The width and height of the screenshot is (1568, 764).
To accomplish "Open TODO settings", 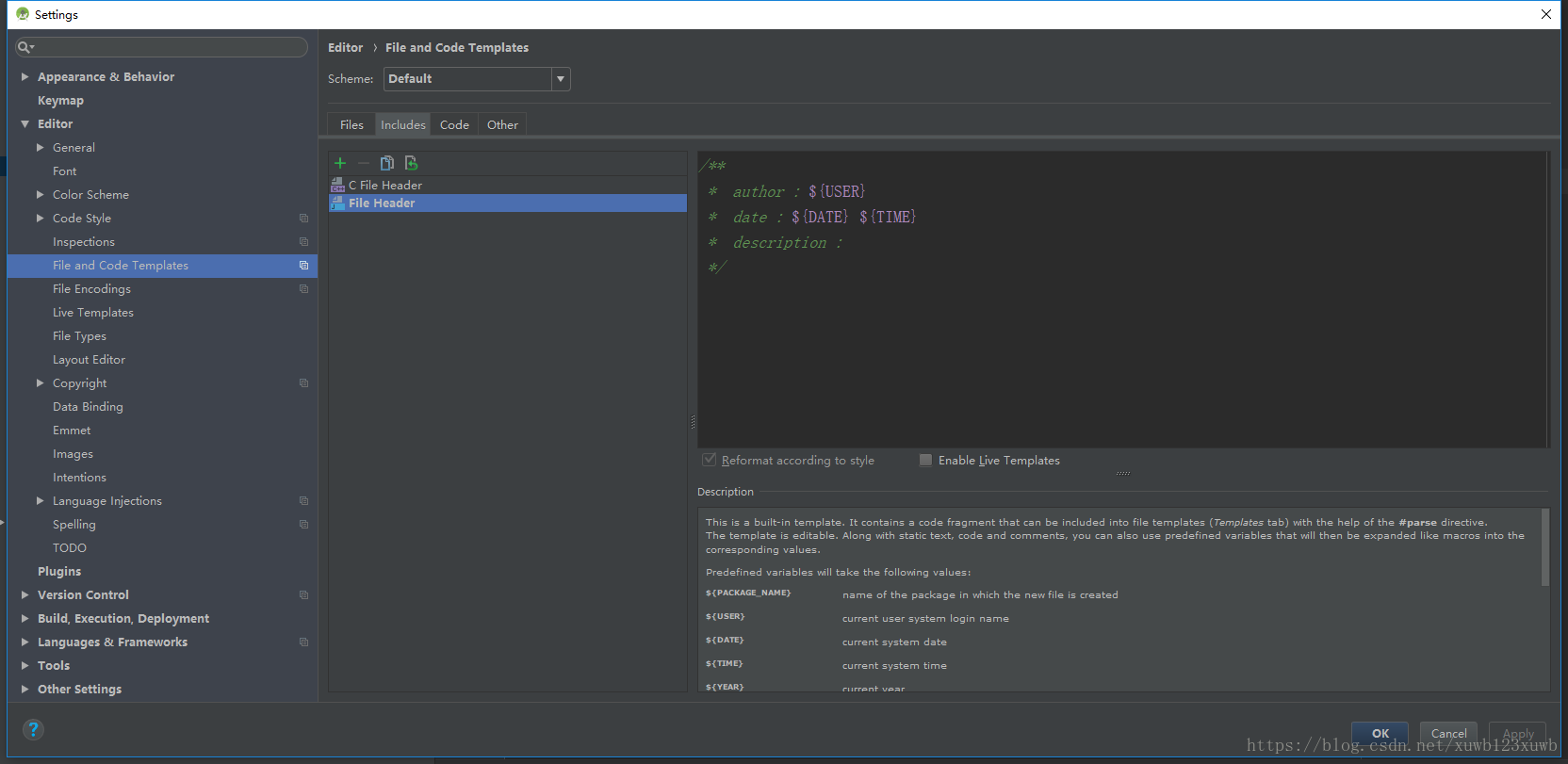I will tap(70, 548).
